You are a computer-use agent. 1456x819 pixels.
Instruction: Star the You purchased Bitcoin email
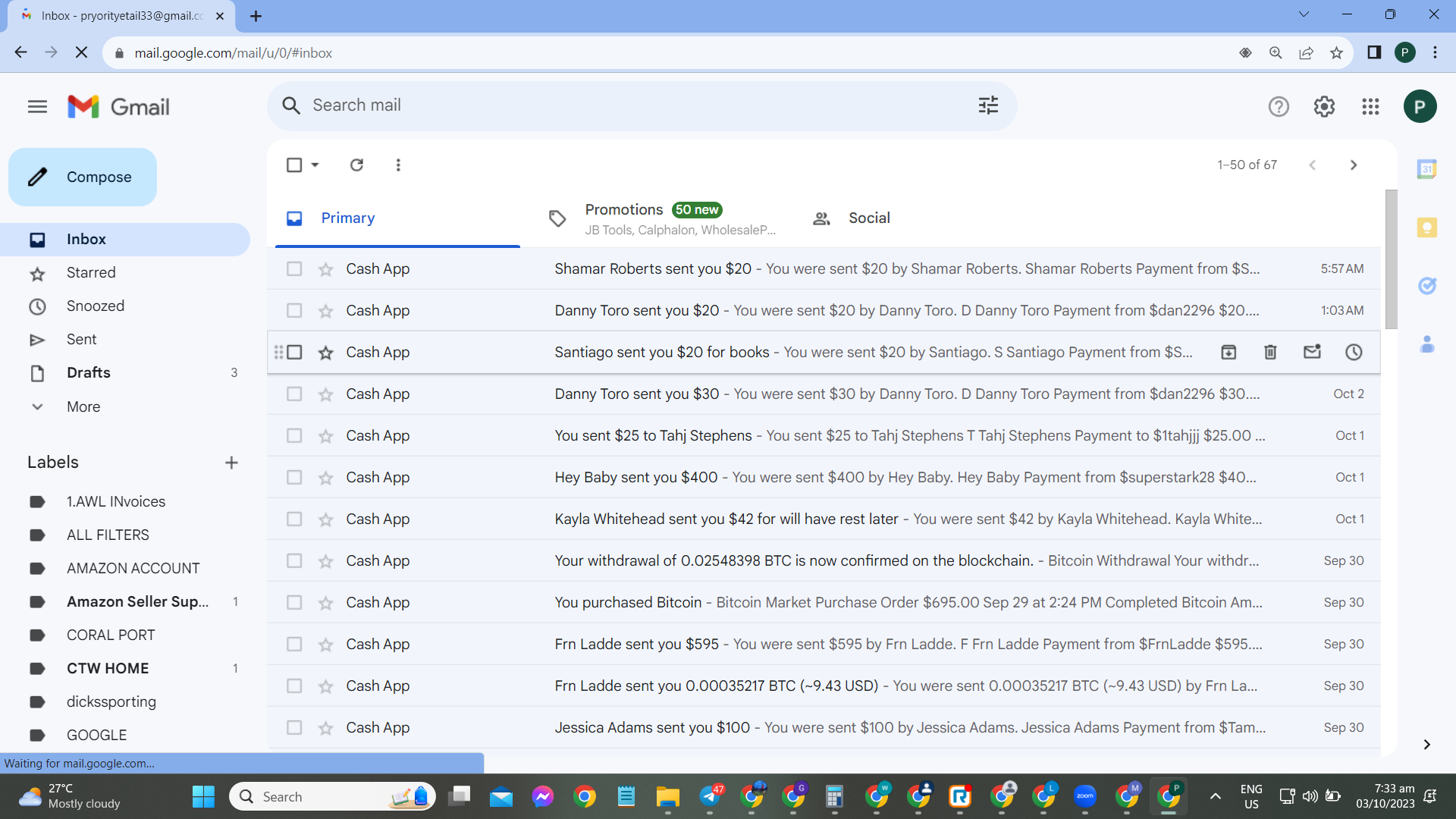click(x=325, y=602)
